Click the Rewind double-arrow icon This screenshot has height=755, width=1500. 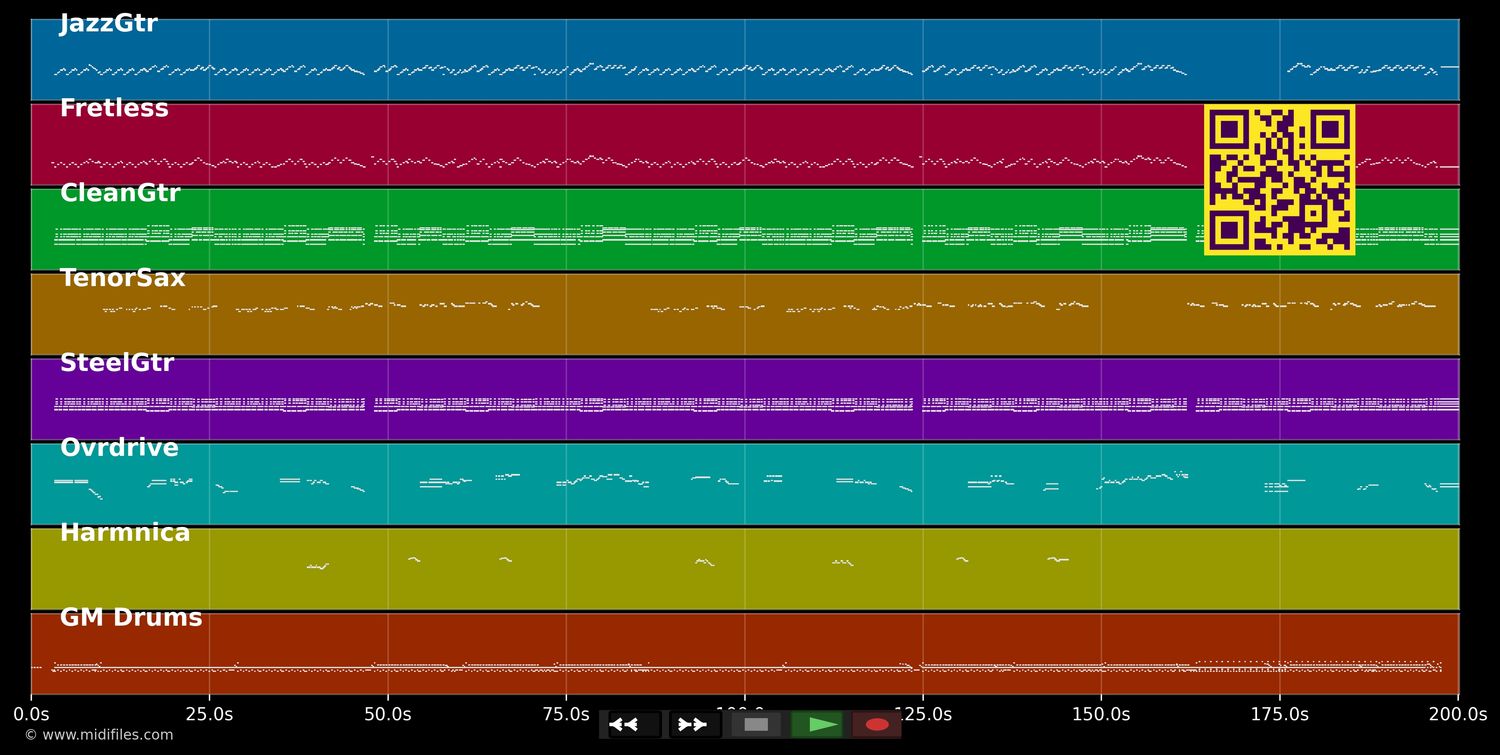[x=634, y=725]
